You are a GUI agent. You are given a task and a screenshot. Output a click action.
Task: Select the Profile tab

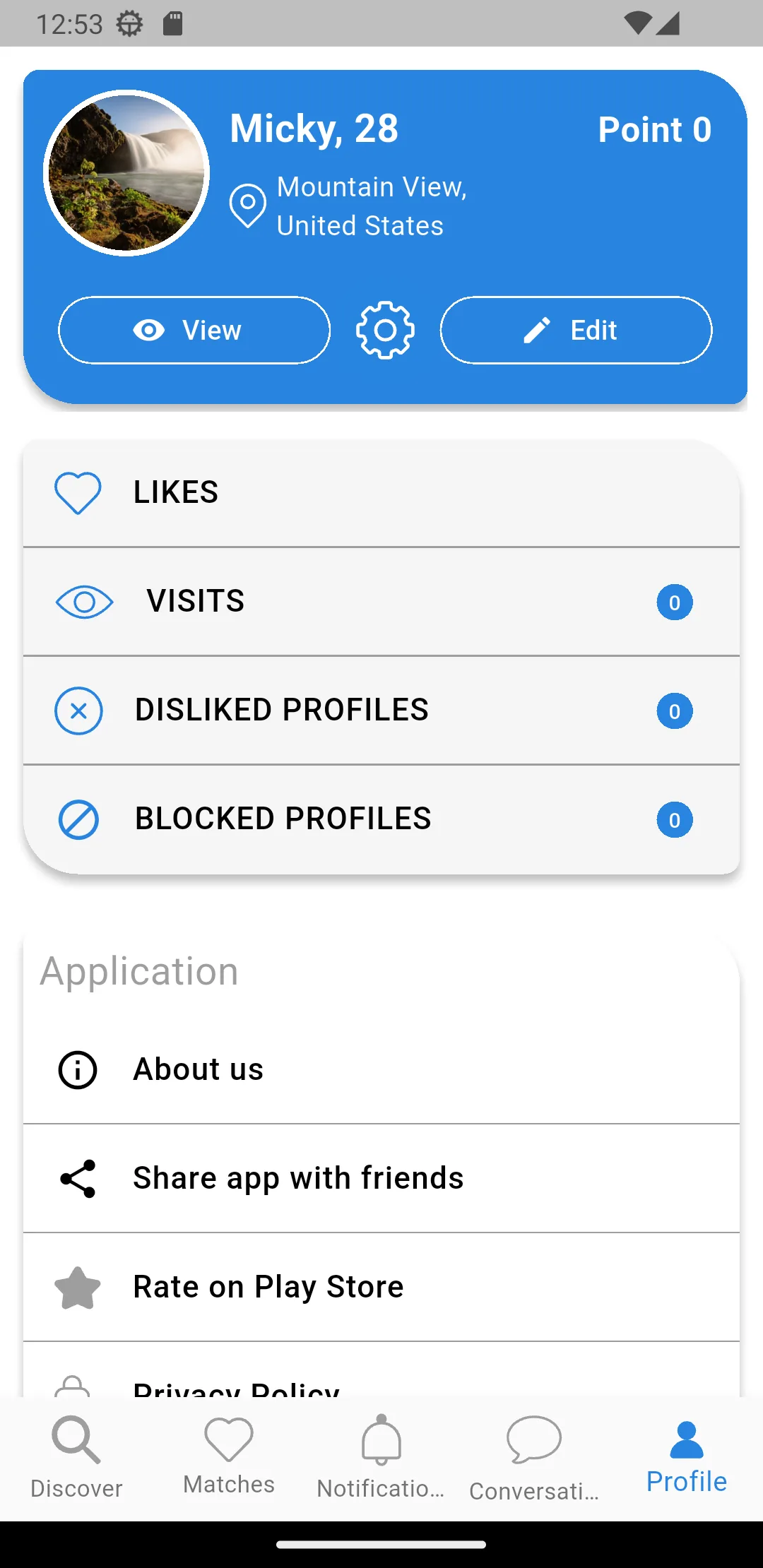click(687, 1458)
